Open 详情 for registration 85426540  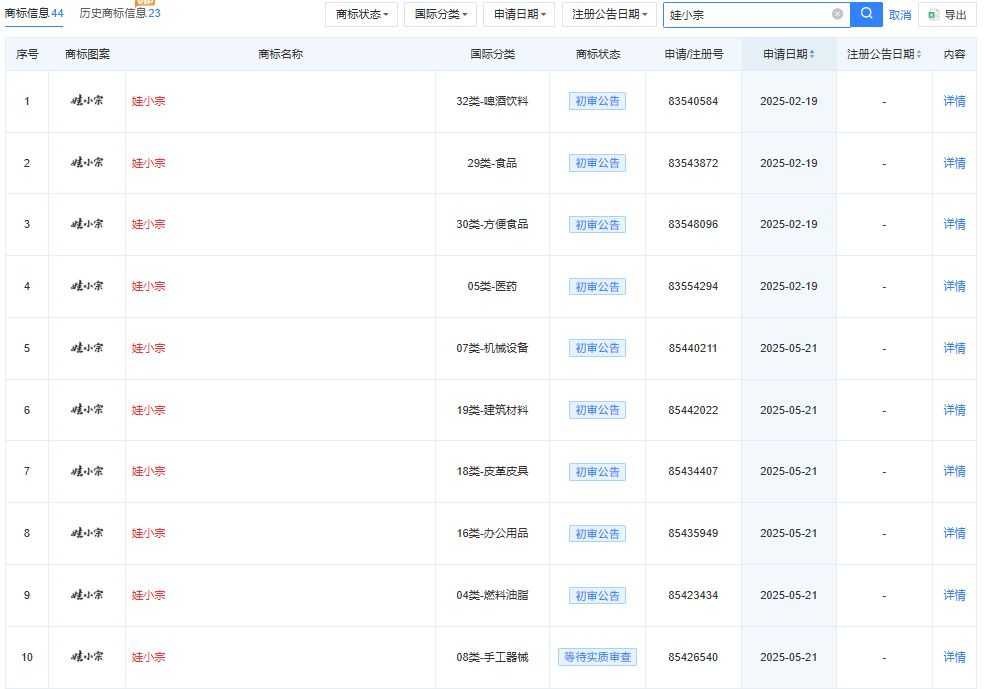point(954,657)
